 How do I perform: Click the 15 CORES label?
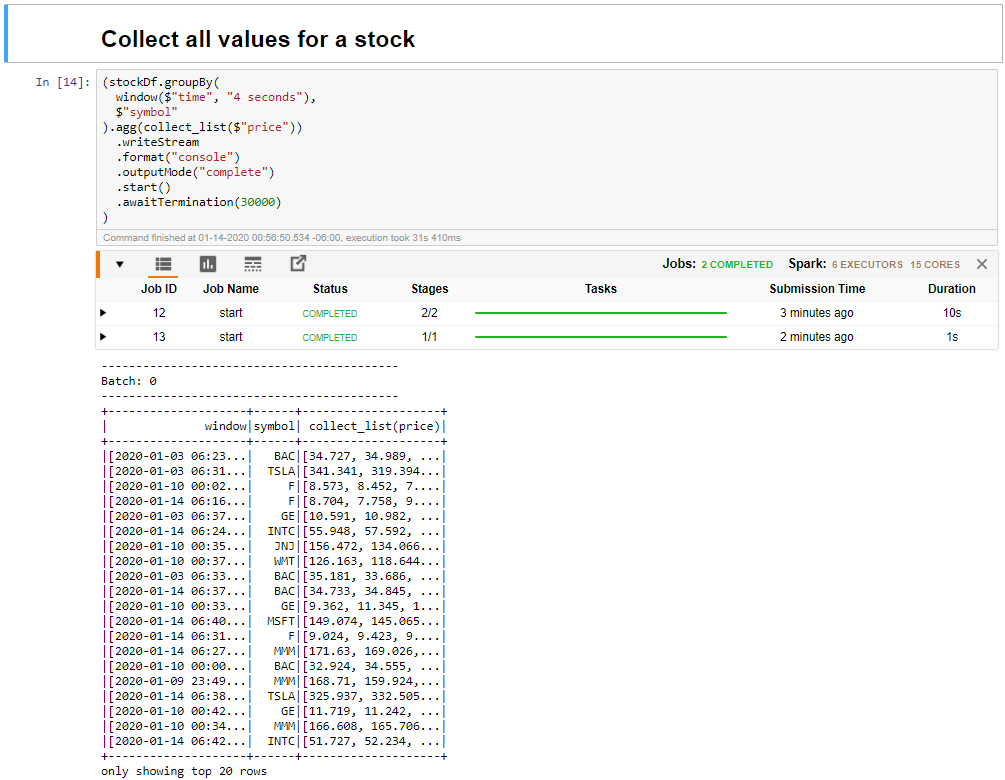(934, 264)
